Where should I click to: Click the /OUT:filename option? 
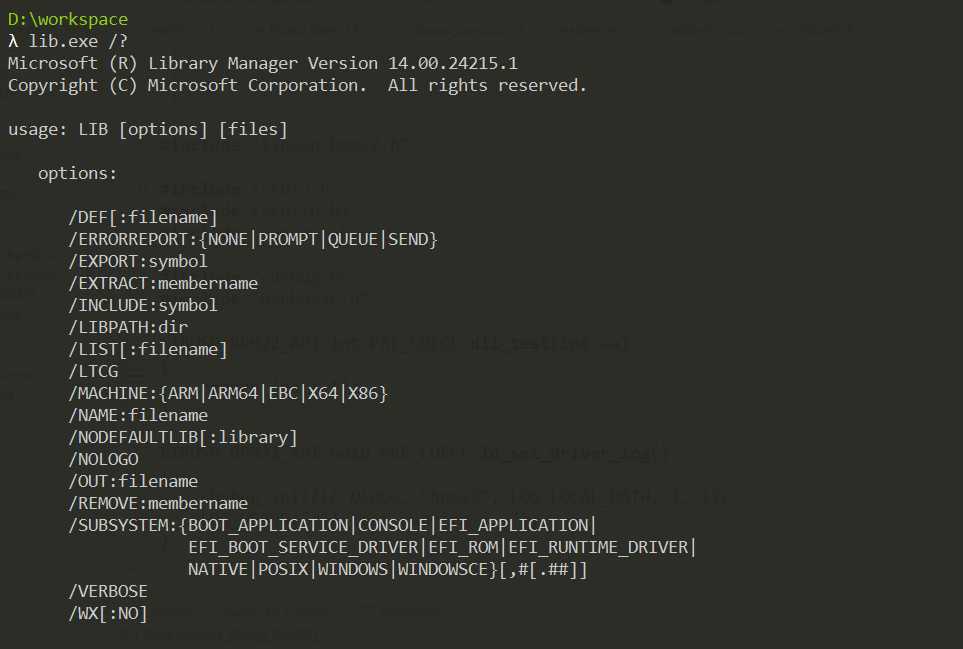pos(133,481)
